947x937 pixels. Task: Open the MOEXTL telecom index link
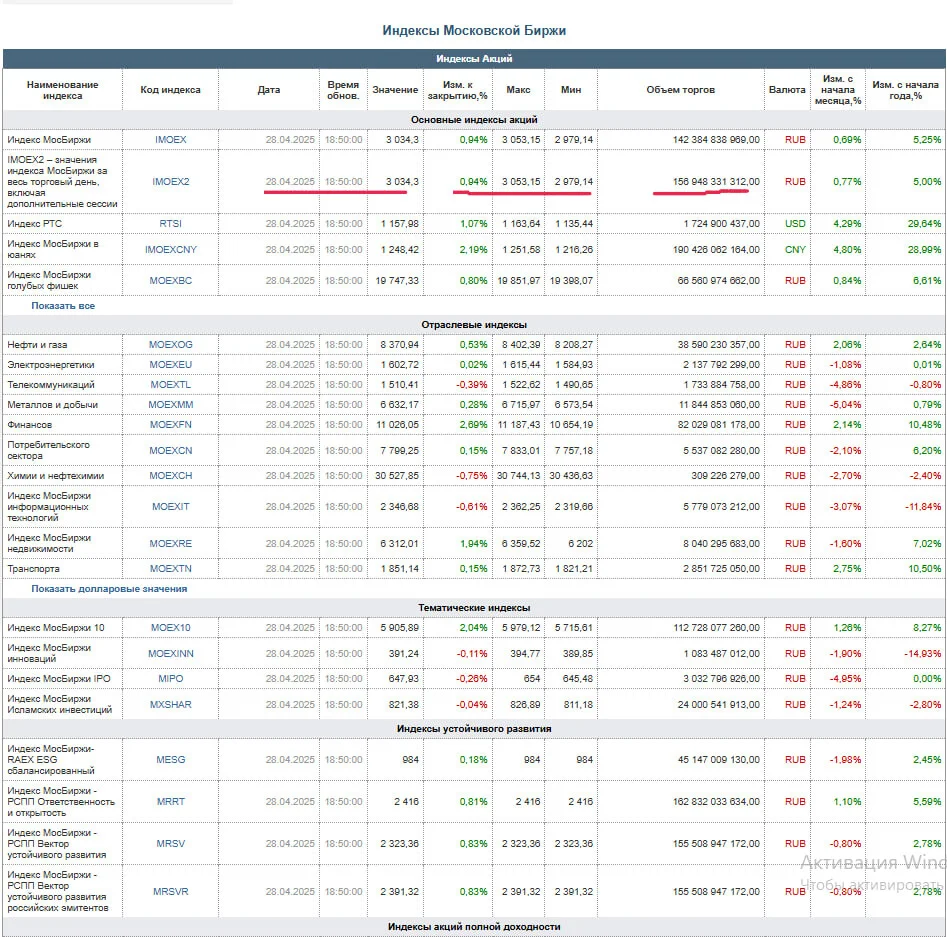170,385
